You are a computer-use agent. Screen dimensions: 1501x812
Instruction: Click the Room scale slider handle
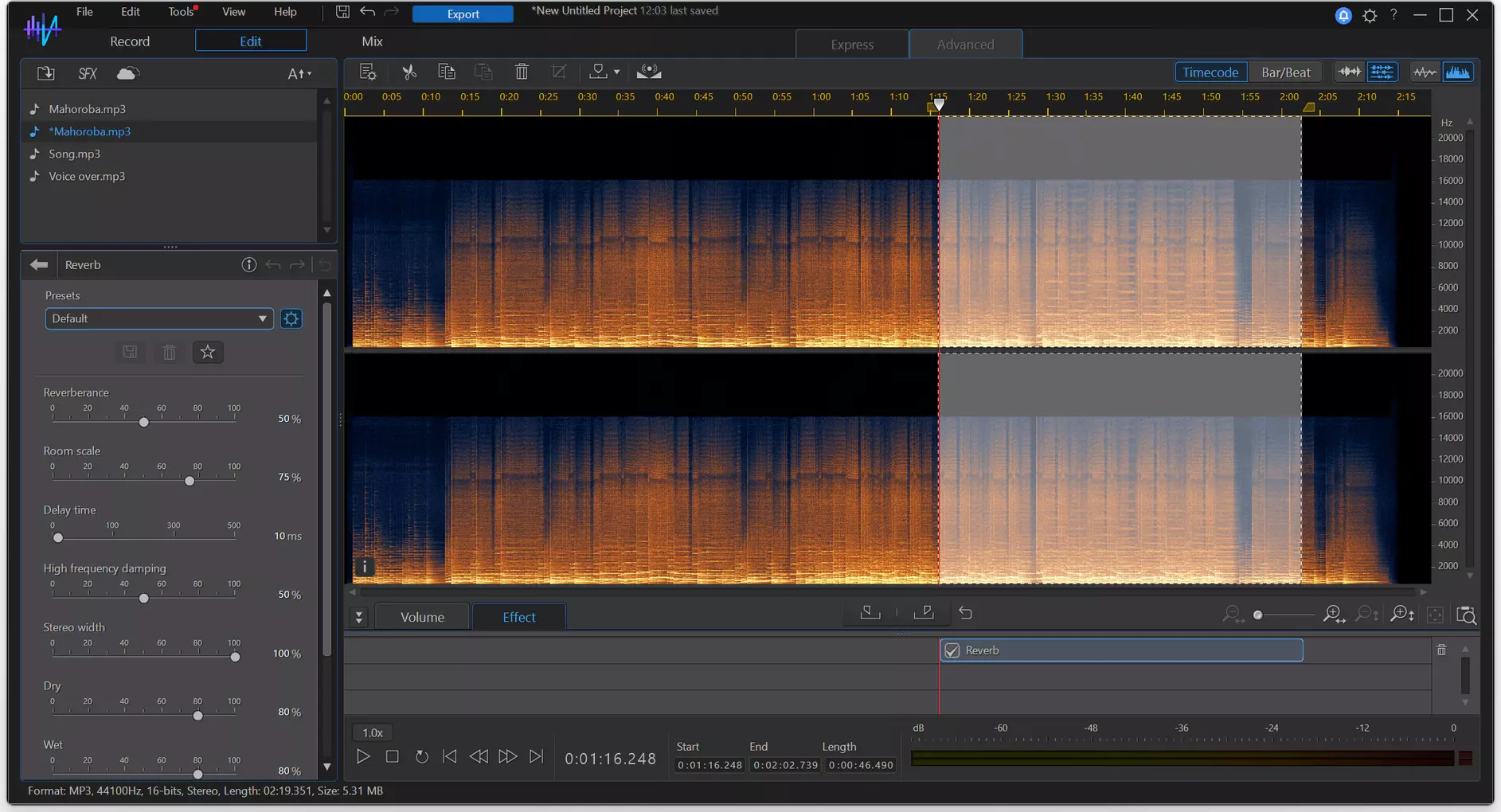coord(190,481)
